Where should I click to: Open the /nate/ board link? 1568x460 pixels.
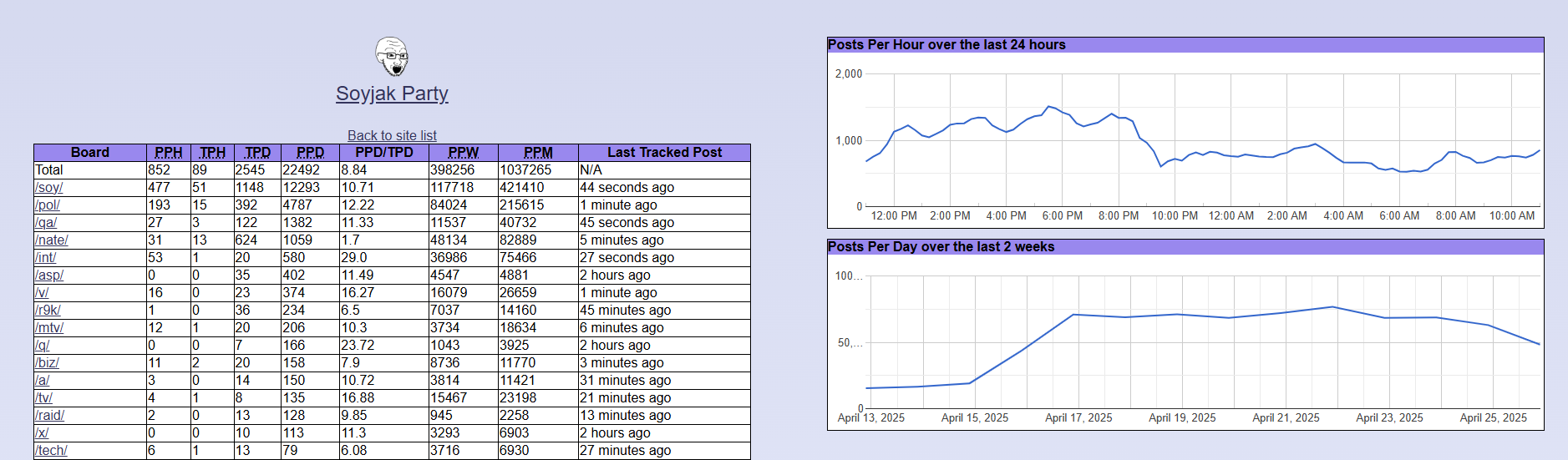click(52, 240)
